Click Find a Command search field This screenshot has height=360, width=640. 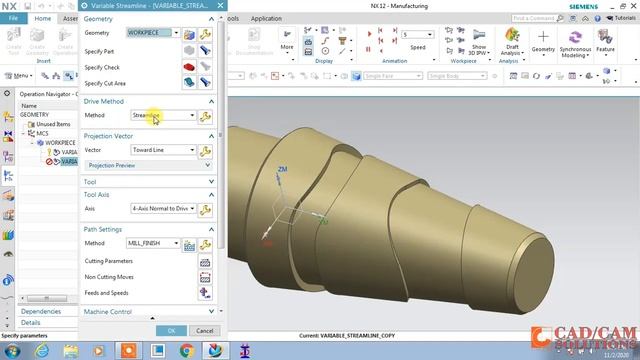(x=534, y=18)
